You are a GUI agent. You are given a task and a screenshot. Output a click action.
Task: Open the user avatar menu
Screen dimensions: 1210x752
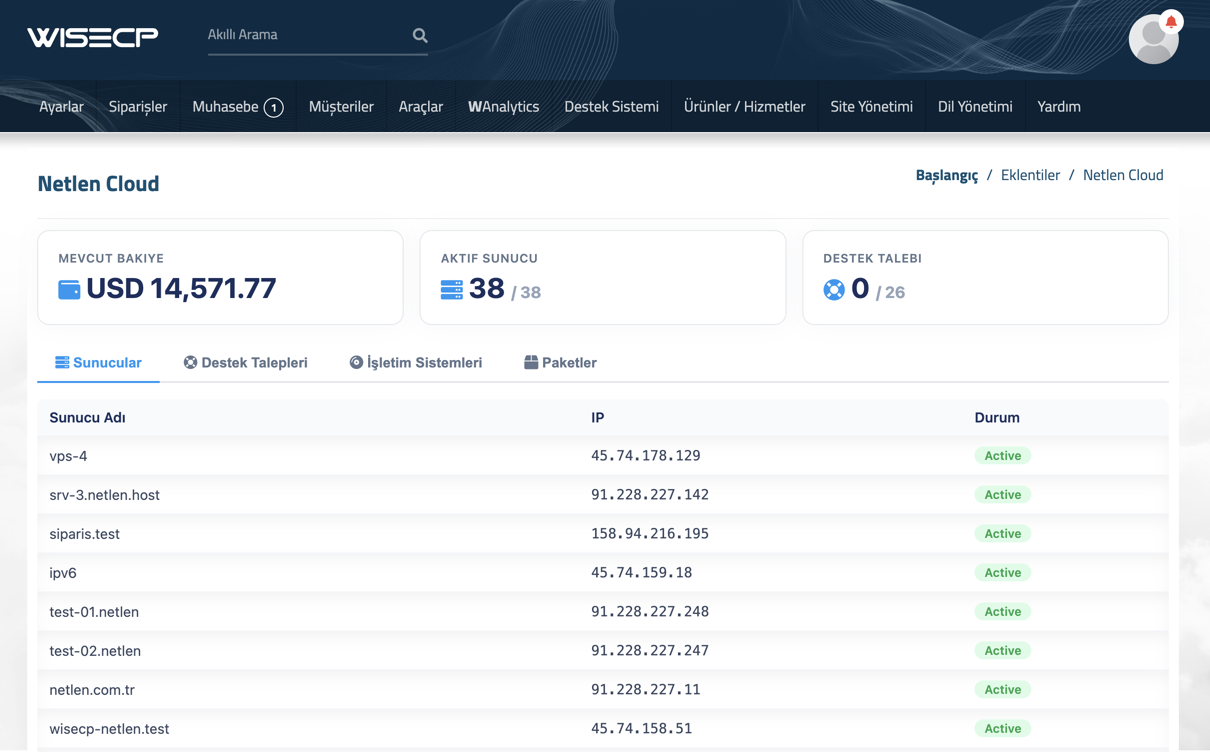[x=1153, y=40]
